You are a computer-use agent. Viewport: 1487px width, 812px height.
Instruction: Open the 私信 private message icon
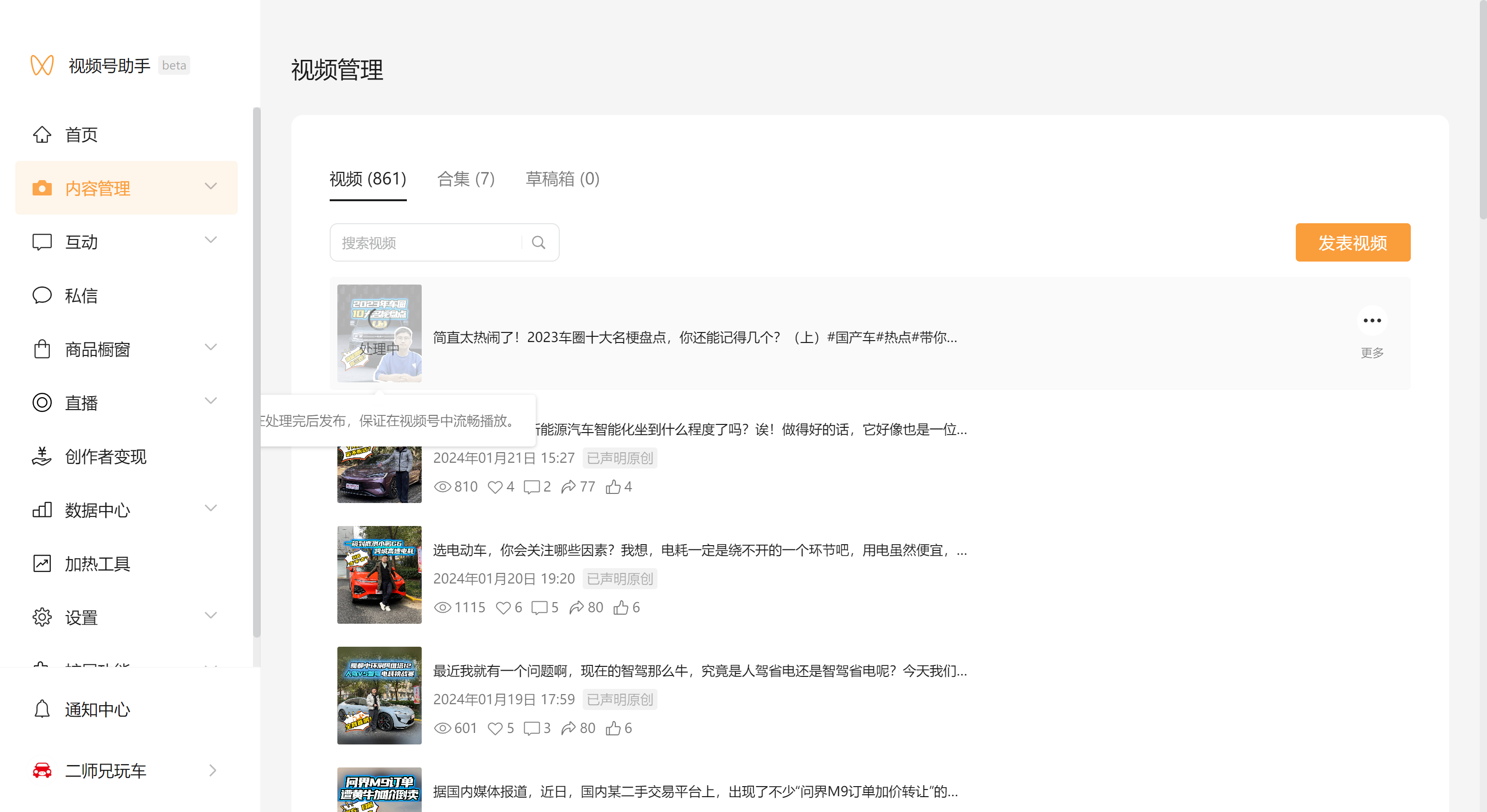(42, 296)
